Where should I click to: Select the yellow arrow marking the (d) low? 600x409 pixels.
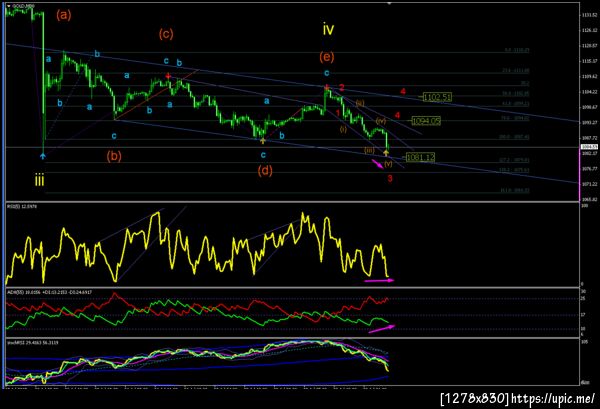(263, 141)
